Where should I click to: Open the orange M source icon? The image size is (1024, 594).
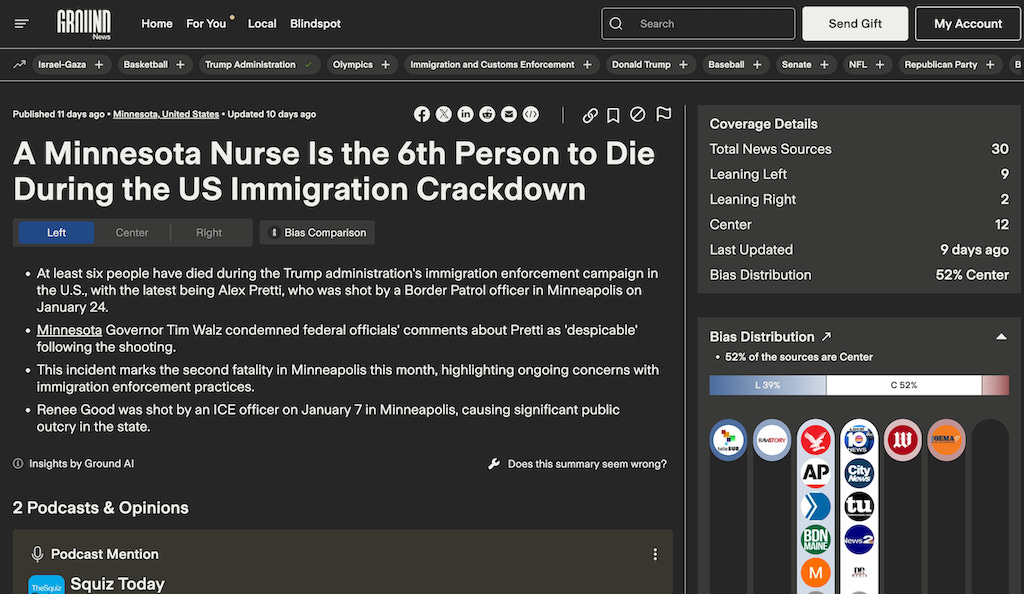pyautogui.click(x=816, y=572)
